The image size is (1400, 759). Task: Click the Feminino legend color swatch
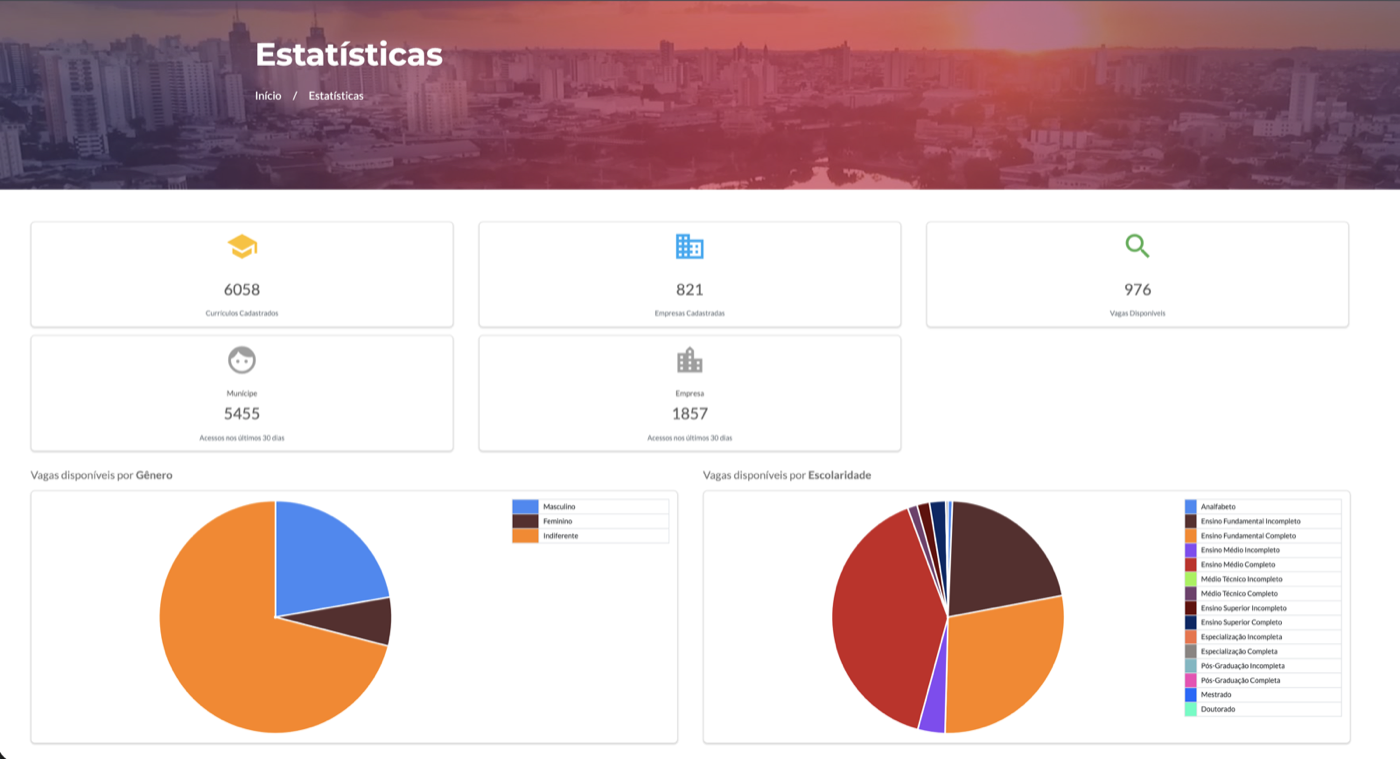pos(525,521)
